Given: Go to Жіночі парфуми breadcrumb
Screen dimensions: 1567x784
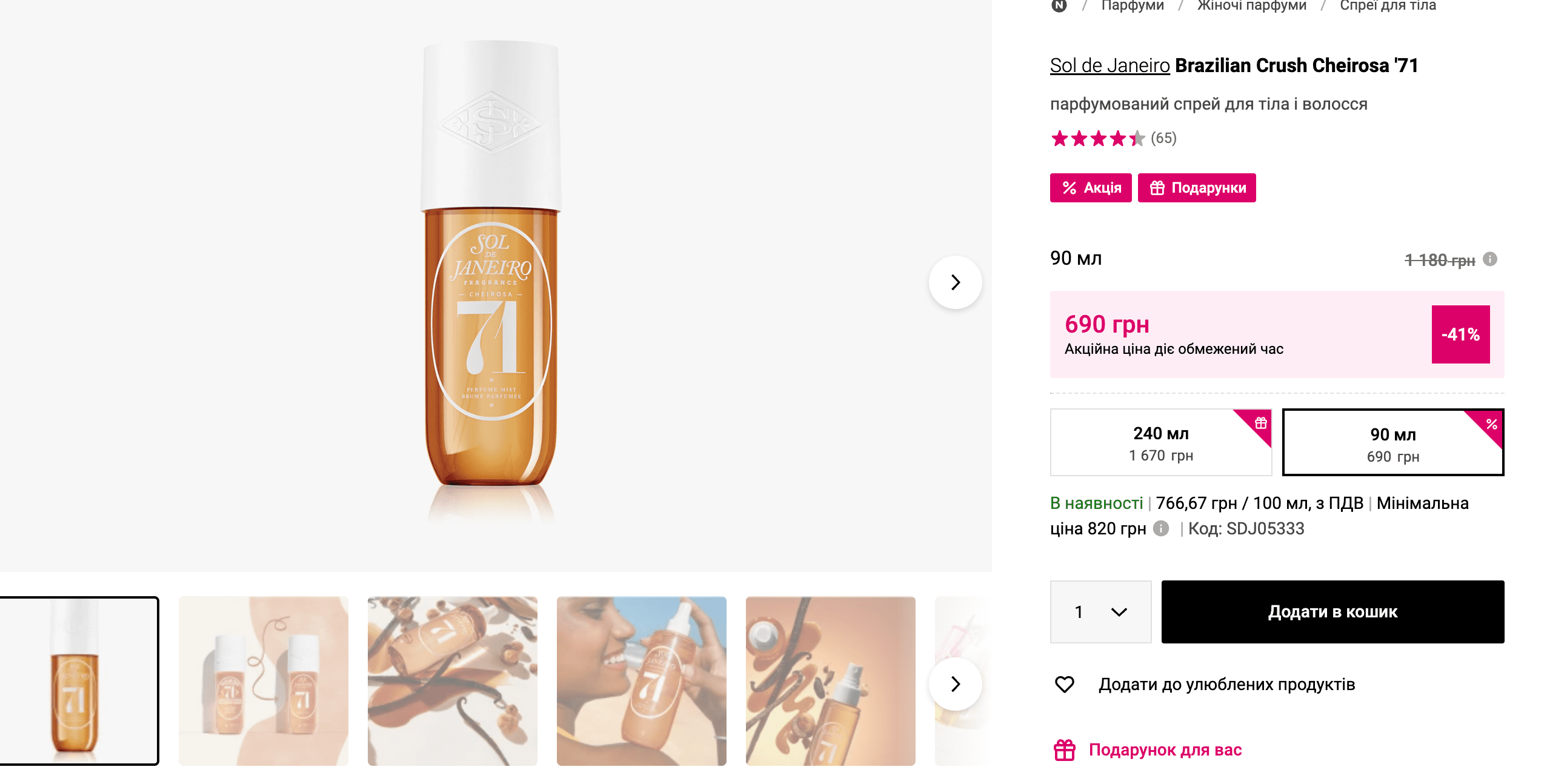Looking at the screenshot, I should click(1251, 6).
